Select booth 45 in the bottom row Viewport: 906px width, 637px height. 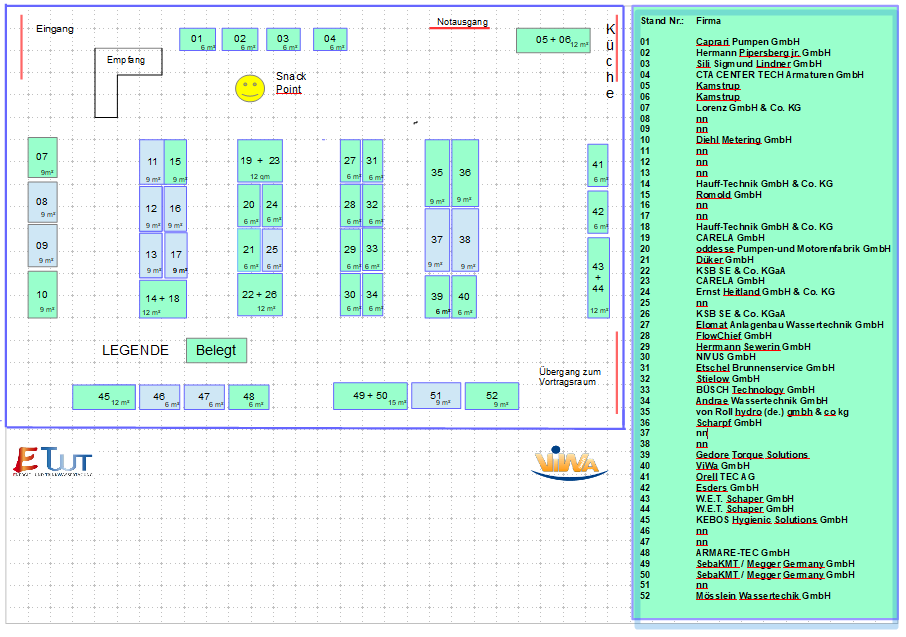(x=104, y=397)
